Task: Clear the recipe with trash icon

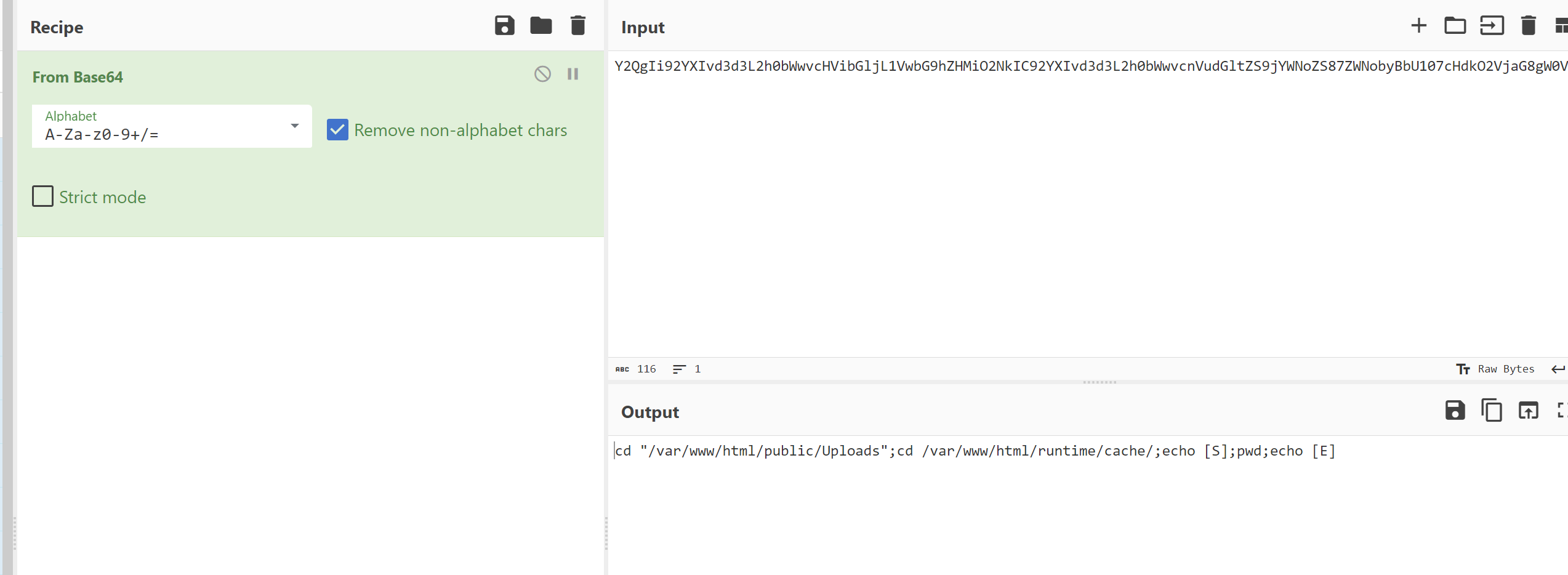Action: point(577,26)
